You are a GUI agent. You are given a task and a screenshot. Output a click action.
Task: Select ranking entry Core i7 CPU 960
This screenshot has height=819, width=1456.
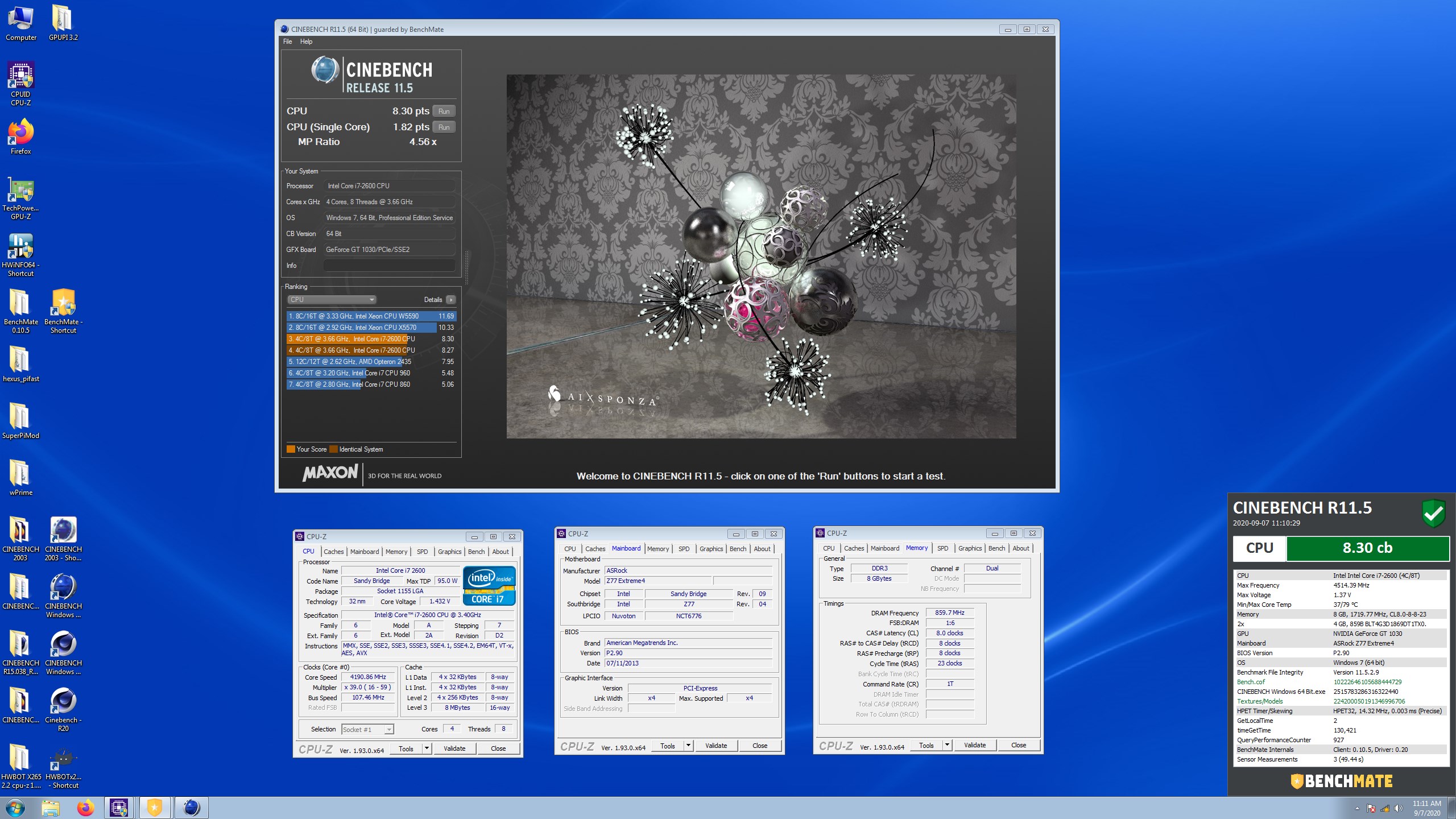point(371,373)
